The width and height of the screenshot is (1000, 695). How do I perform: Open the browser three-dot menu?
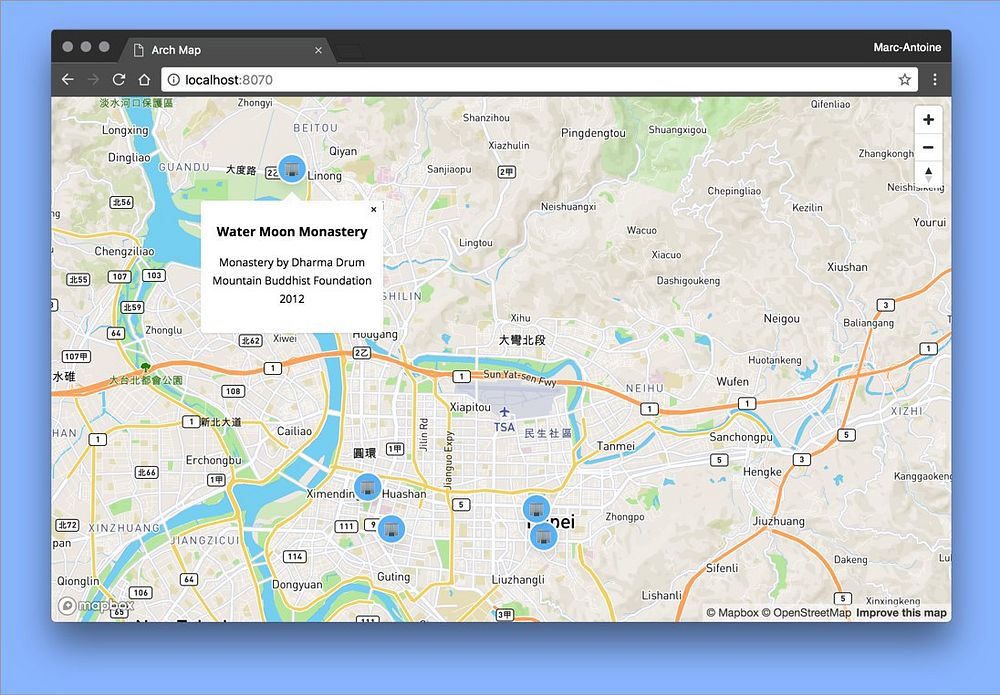934,80
